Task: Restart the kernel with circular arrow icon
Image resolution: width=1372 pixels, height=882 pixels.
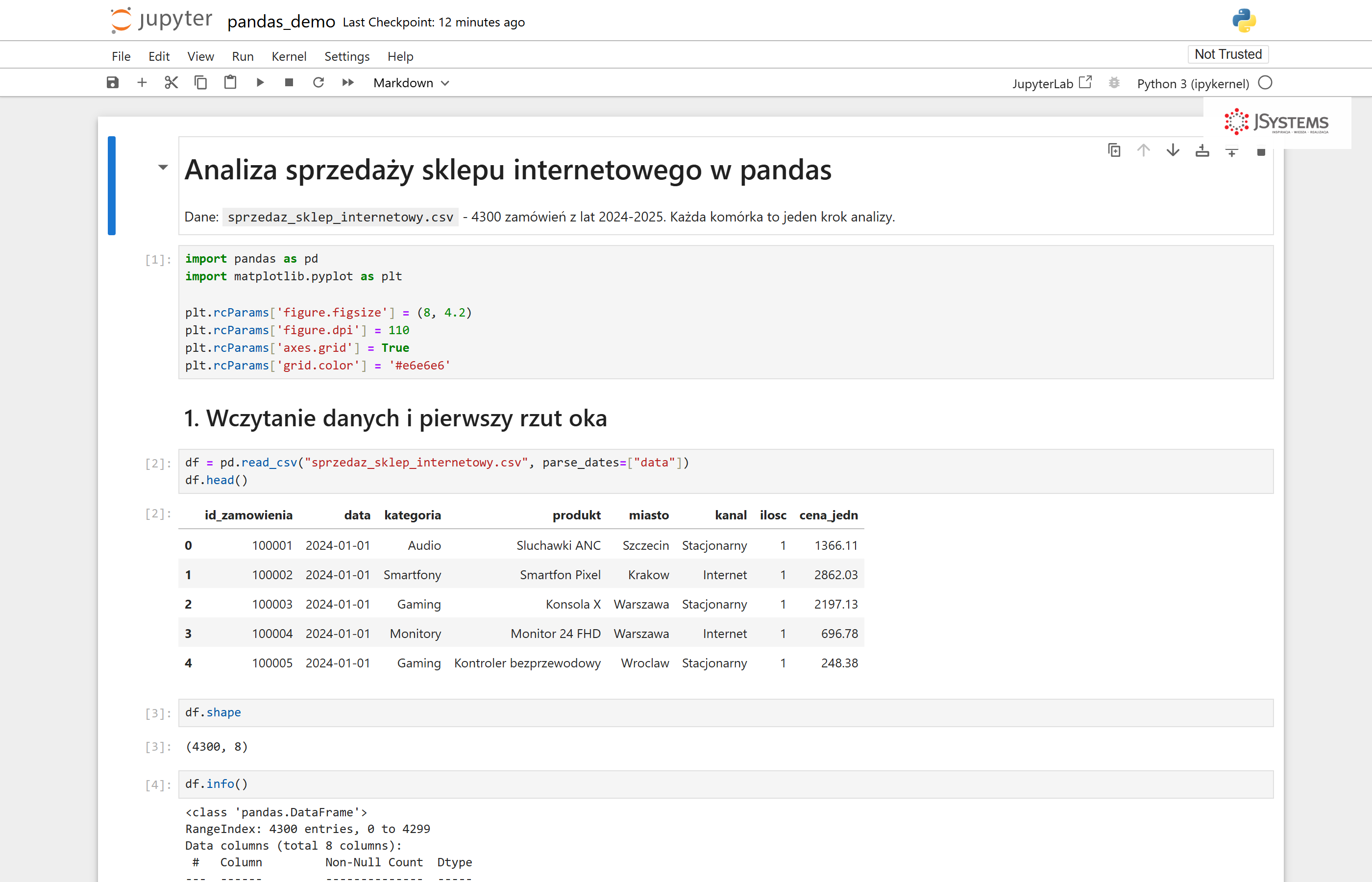Action: [318, 82]
